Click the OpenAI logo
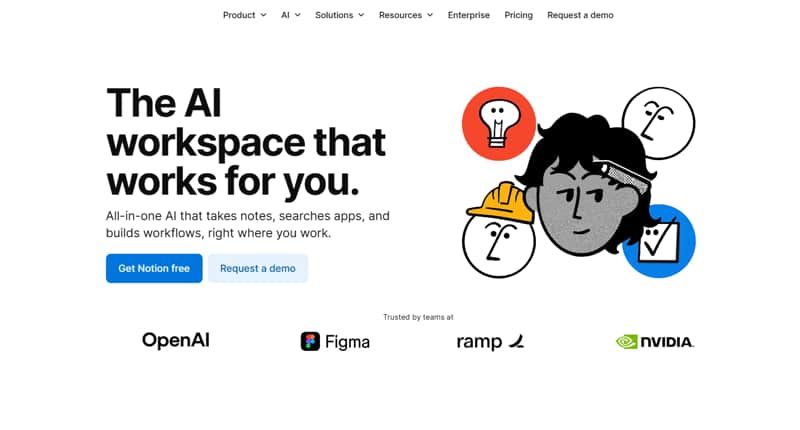The image size is (800, 430). (176, 340)
